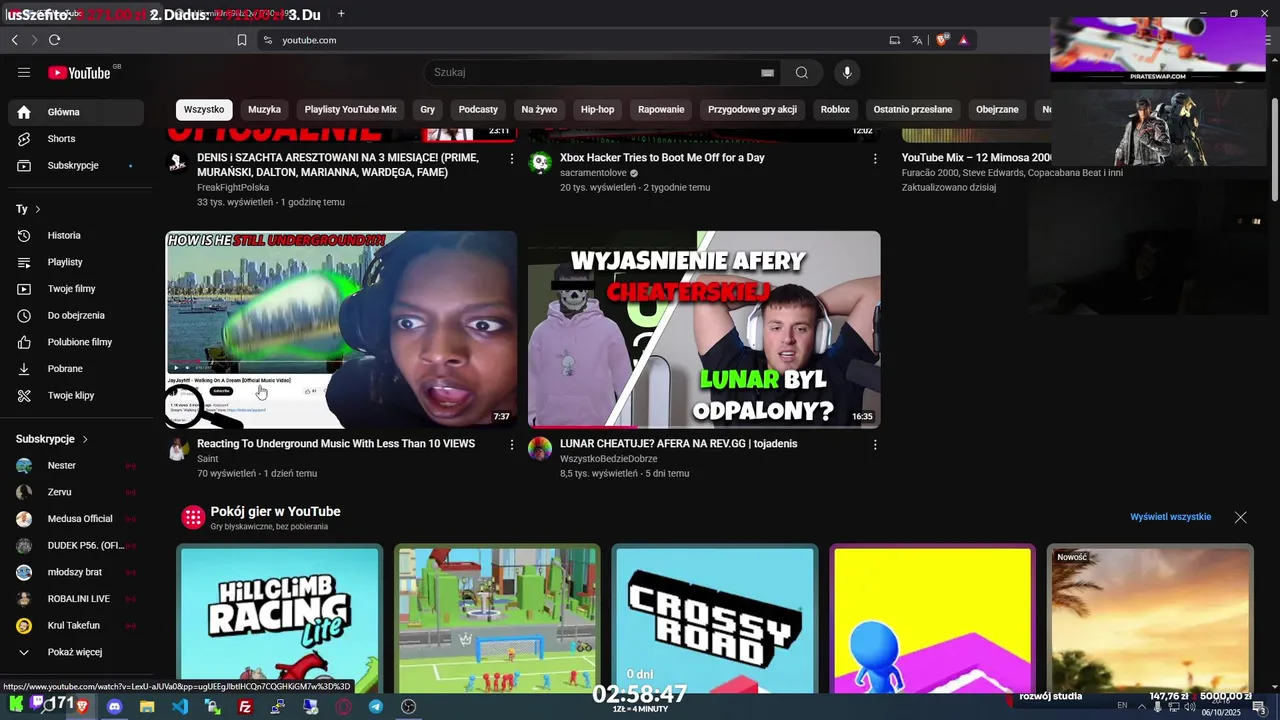Open Subskrypcje feed in the sidebar
Image resolution: width=1280 pixels, height=720 pixels.
point(76,165)
